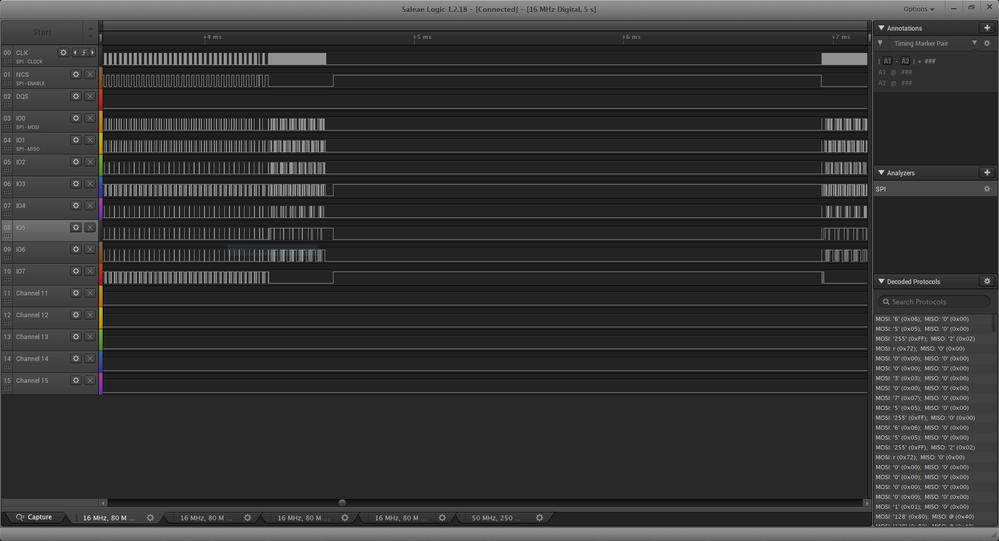
Task: Open settings gear for IO0 channel
Action: [x=76, y=119]
